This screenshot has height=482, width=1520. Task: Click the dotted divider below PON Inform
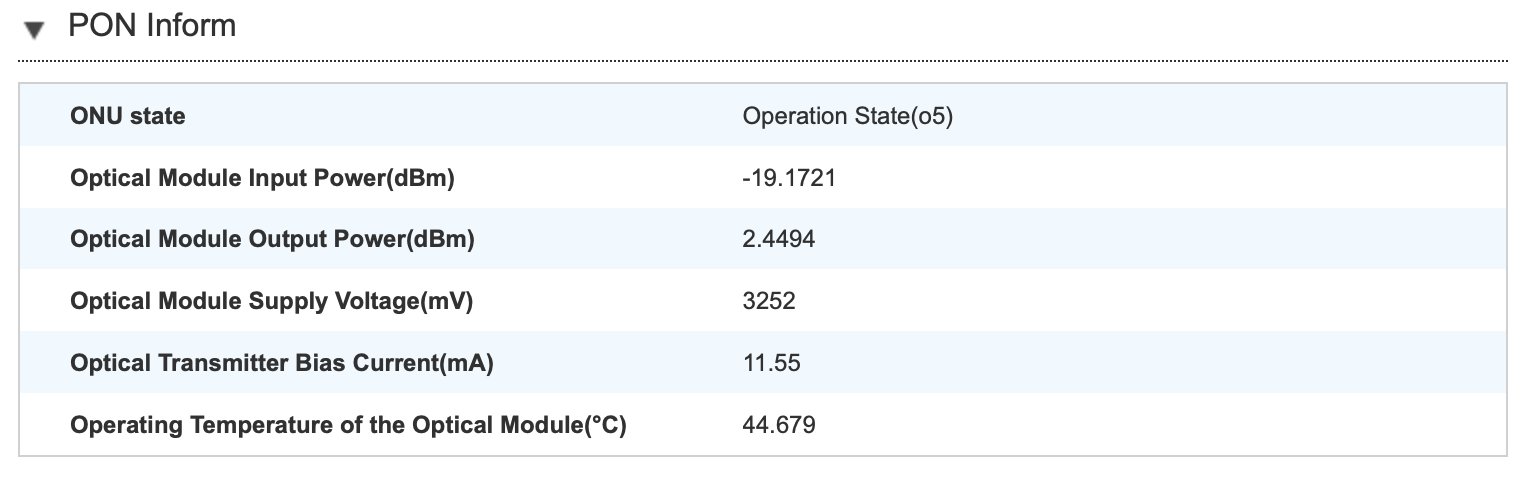click(762, 61)
